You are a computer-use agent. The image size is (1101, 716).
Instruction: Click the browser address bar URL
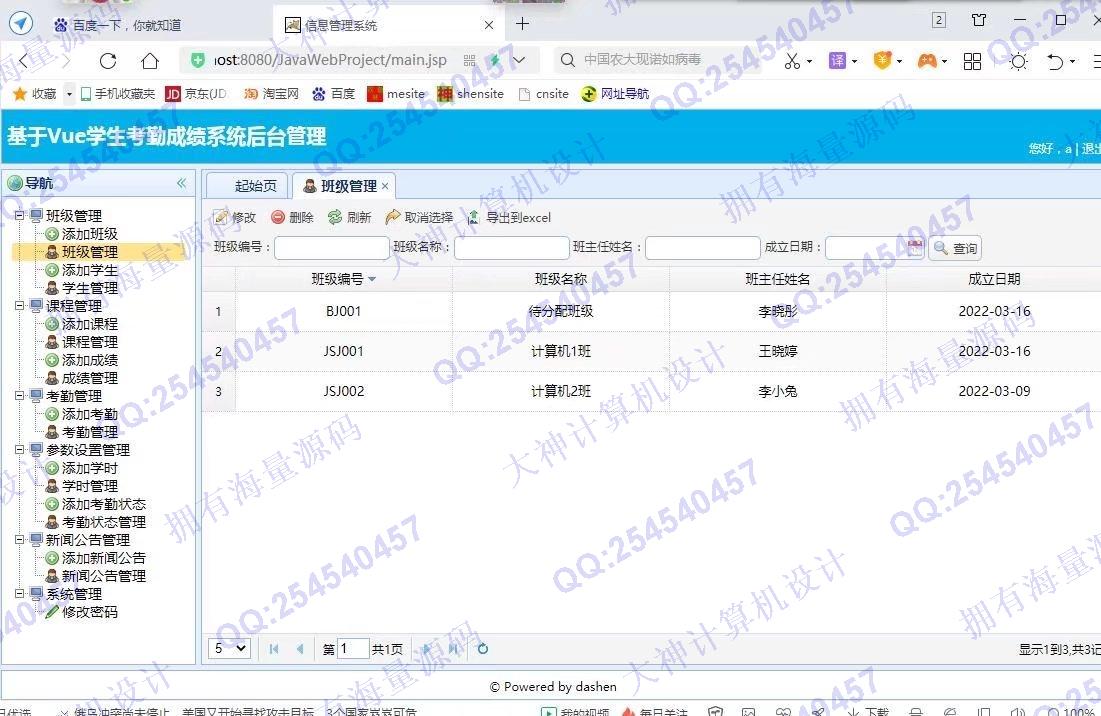click(330, 60)
